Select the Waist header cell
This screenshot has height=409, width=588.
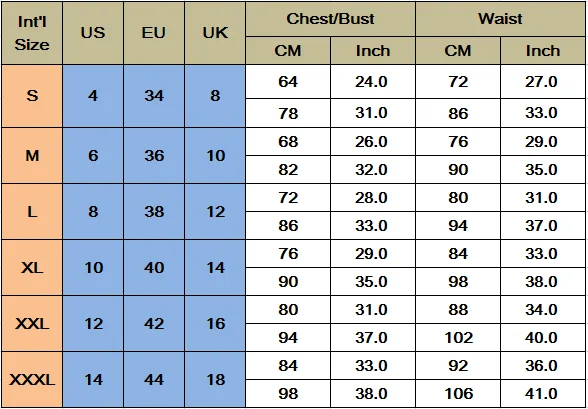(x=500, y=19)
